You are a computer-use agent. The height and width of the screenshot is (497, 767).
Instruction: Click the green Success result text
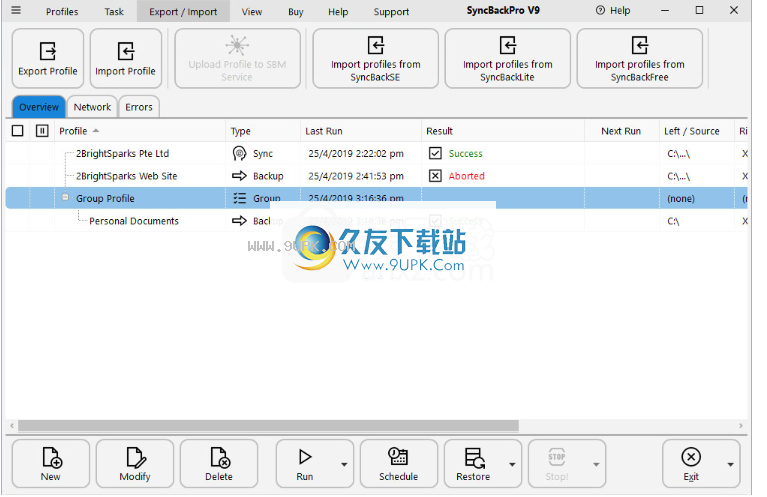(466, 154)
